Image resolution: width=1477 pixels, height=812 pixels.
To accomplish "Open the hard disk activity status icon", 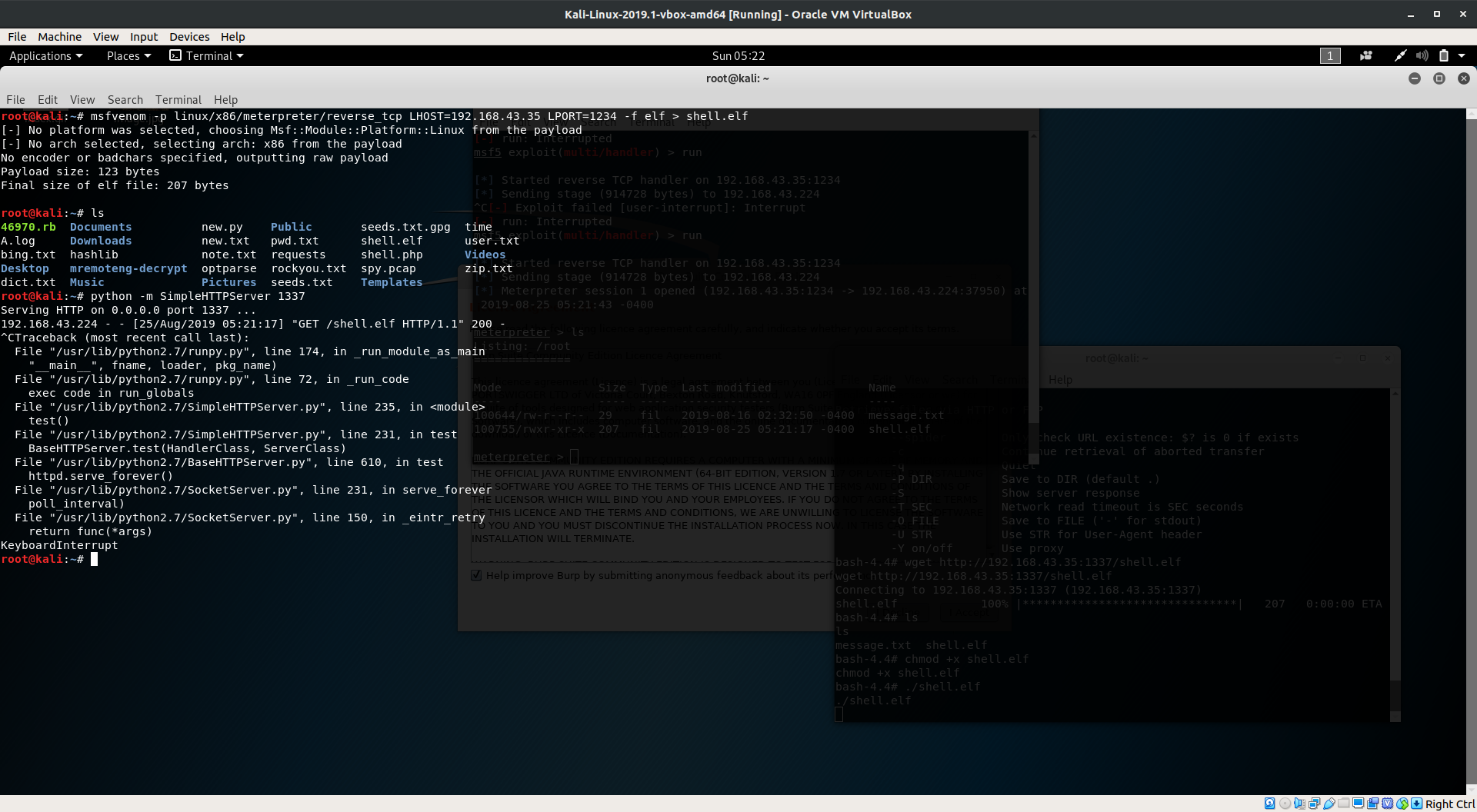I will [x=1270, y=804].
